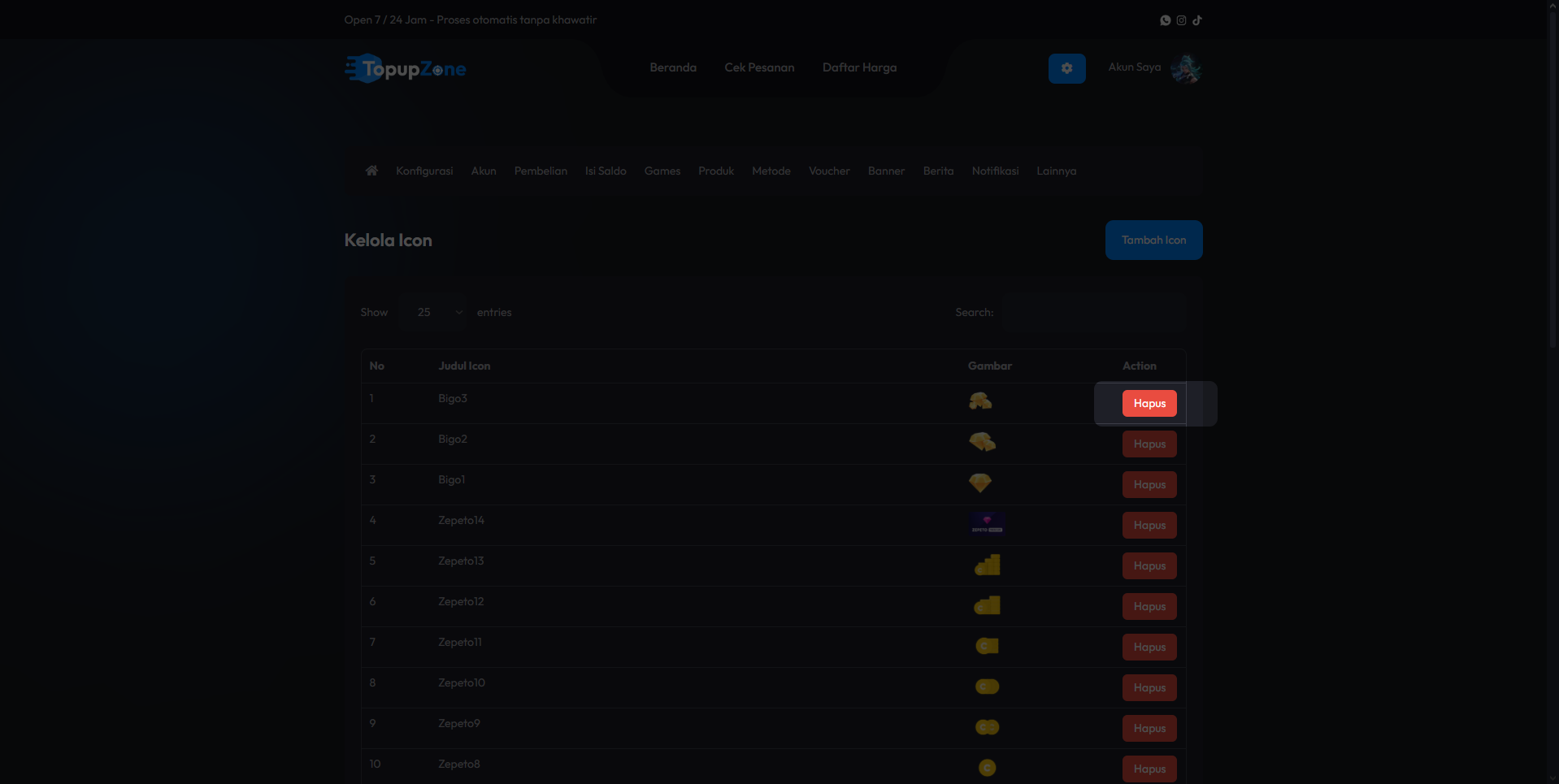Image resolution: width=1559 pixels, height=784 pixels.
Task: Sort by Judul Icon column header
Action: click(x=464, y=366)
